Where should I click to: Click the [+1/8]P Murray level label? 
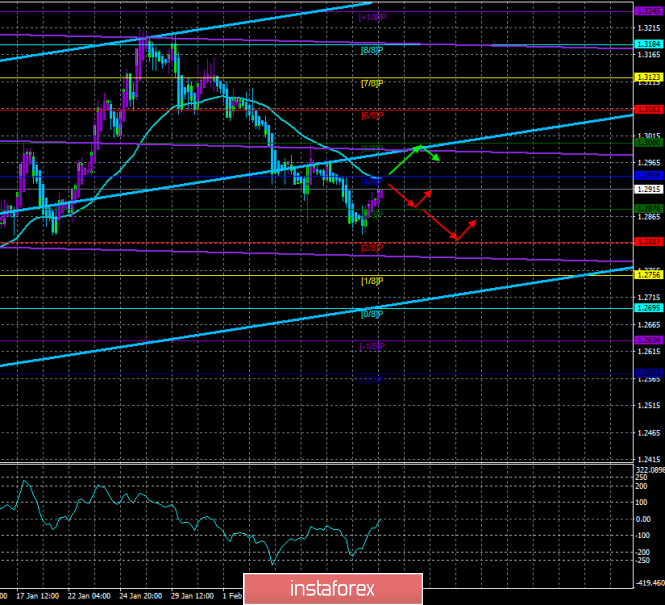[372, 17]
